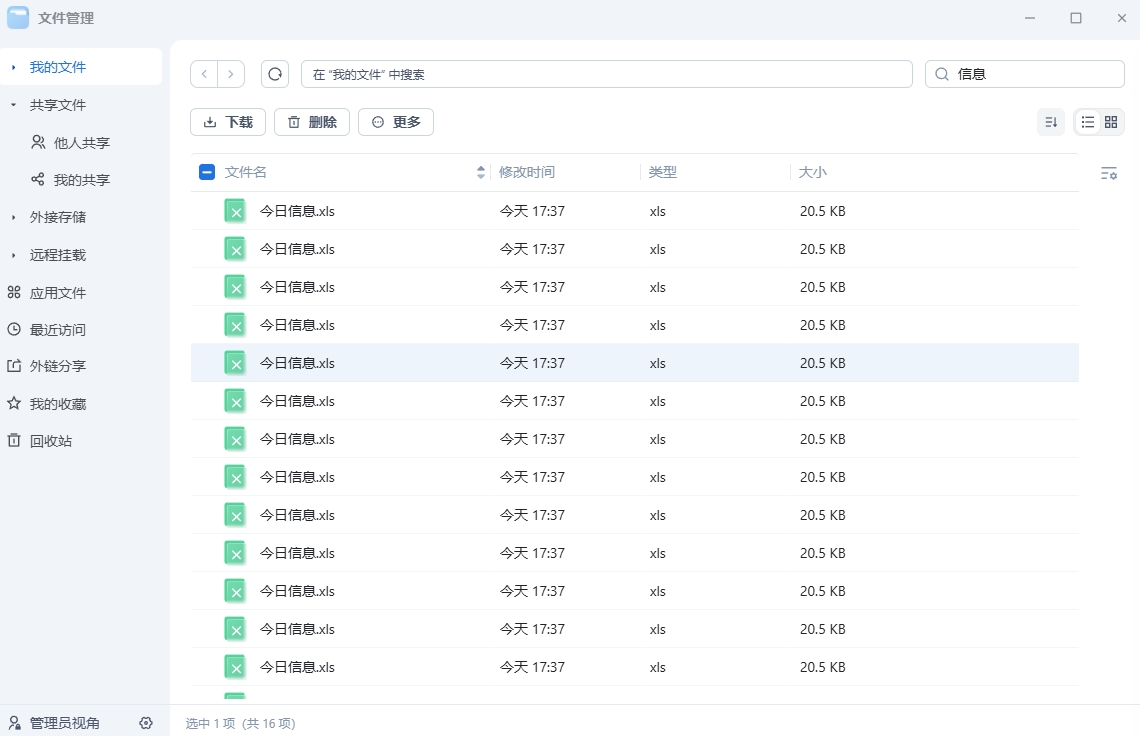Minimize the 文件管理 window
The height and width of the screenshot is (736, 1140).
coord(1029,18)
